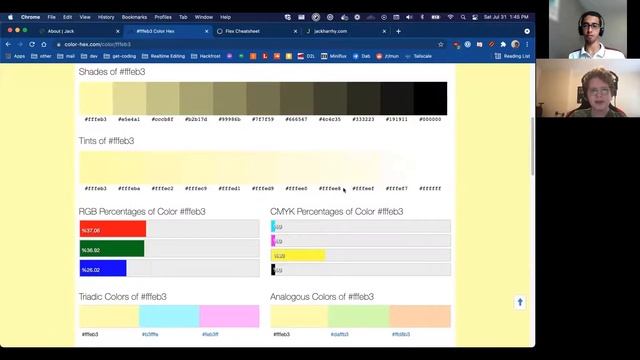Open the 'Realtime Editing' bookmarks folder
This screenshot has height=360, width=640.
tap(163, 56)
